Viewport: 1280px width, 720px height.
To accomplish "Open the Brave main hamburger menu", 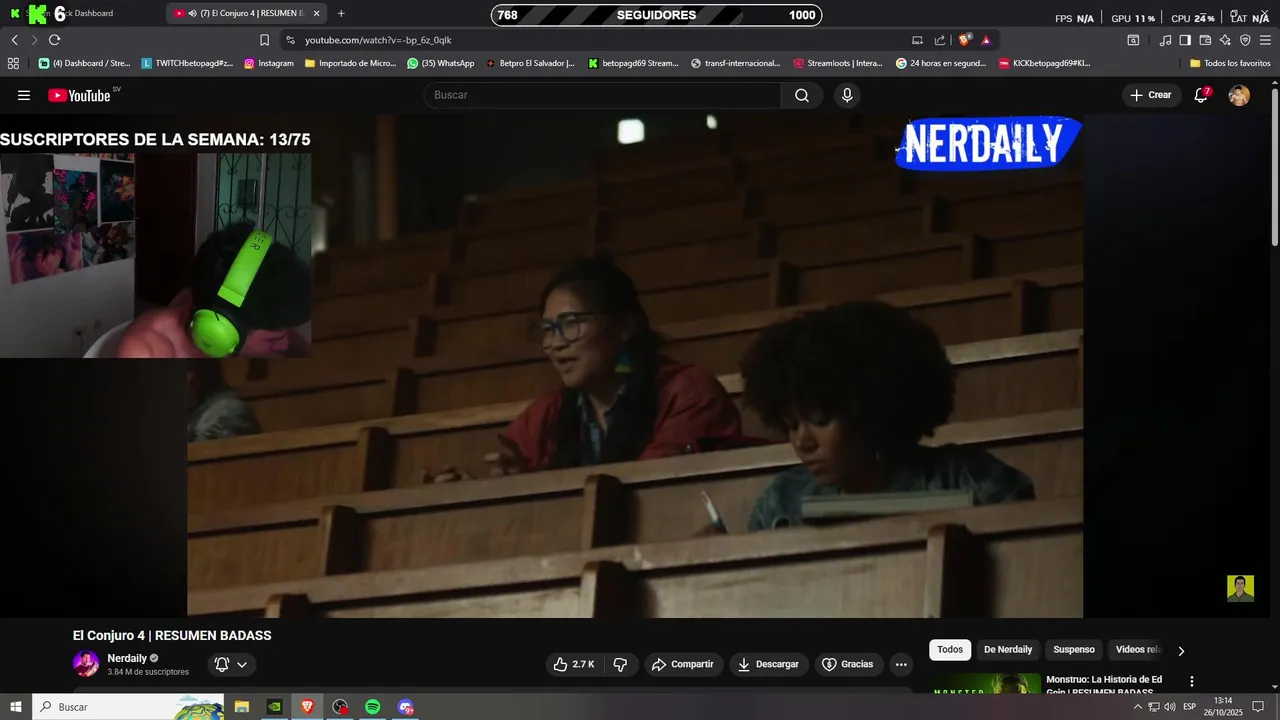I will pos(1266,40).
